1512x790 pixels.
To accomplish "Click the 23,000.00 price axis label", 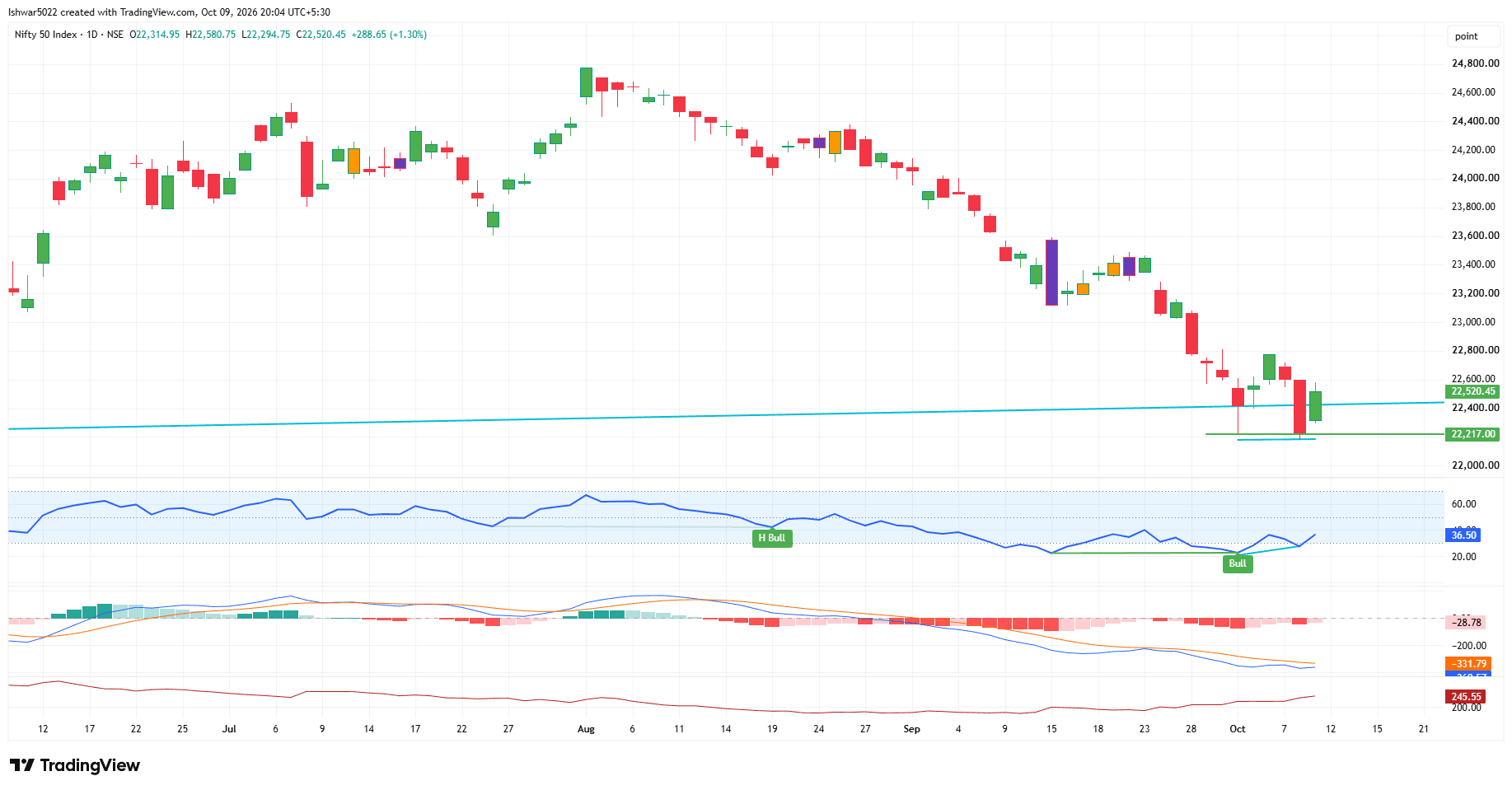I will click(x=1474, y=322).
